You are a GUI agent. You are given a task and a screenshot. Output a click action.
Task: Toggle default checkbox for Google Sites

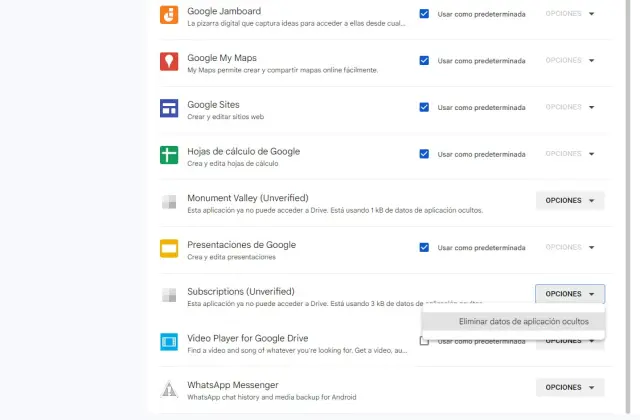(x=424, y=107)
